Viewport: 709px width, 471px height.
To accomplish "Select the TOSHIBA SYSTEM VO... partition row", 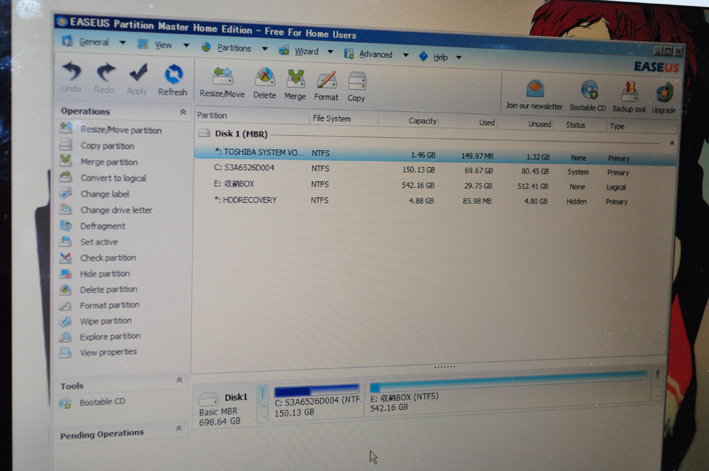I will [x=435, y=155].
